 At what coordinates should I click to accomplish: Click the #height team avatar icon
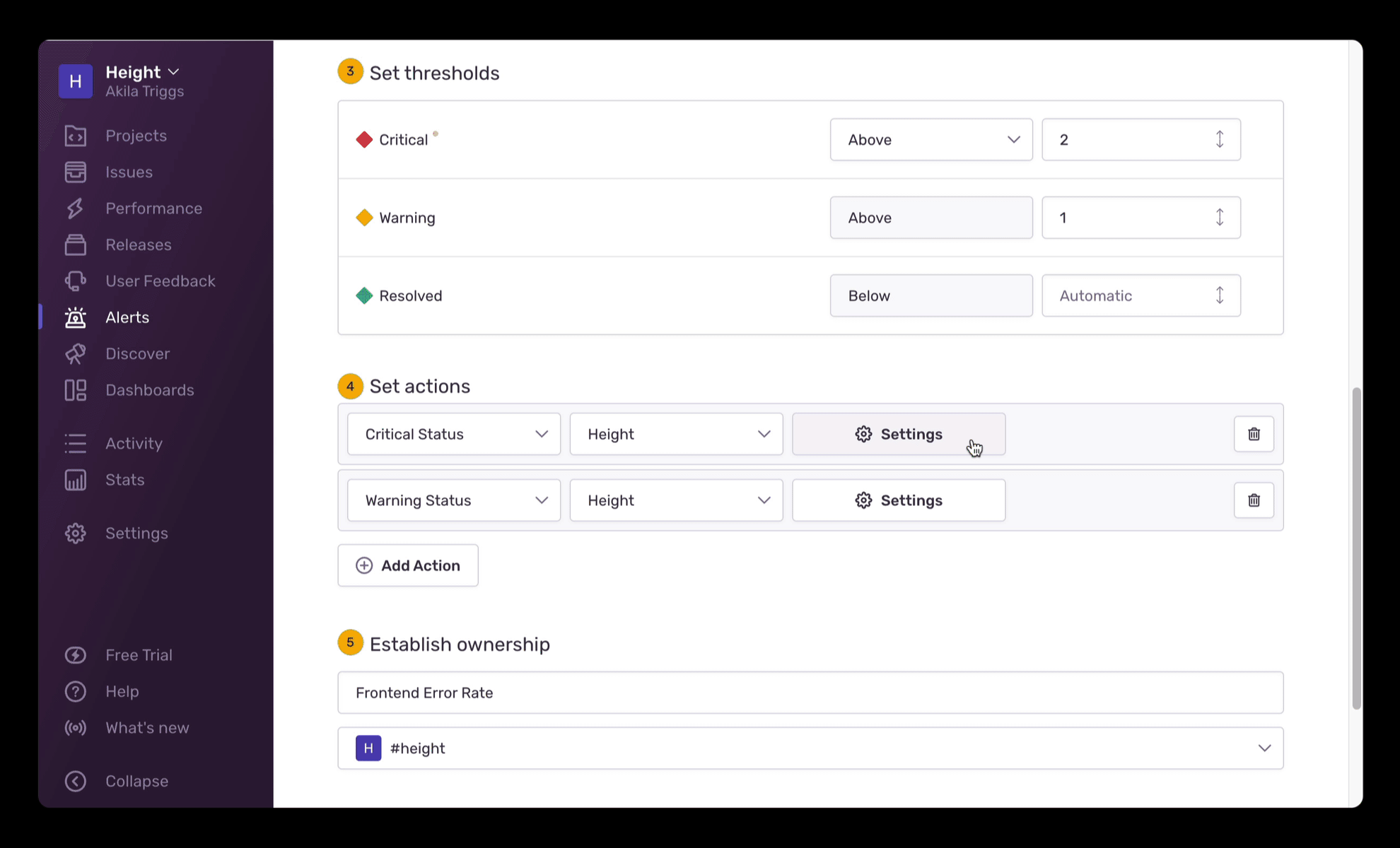coord(368,748)
